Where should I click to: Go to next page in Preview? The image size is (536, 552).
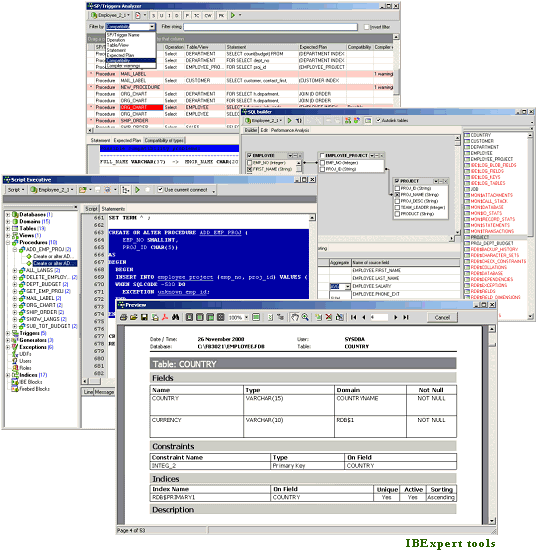point(396,318)
